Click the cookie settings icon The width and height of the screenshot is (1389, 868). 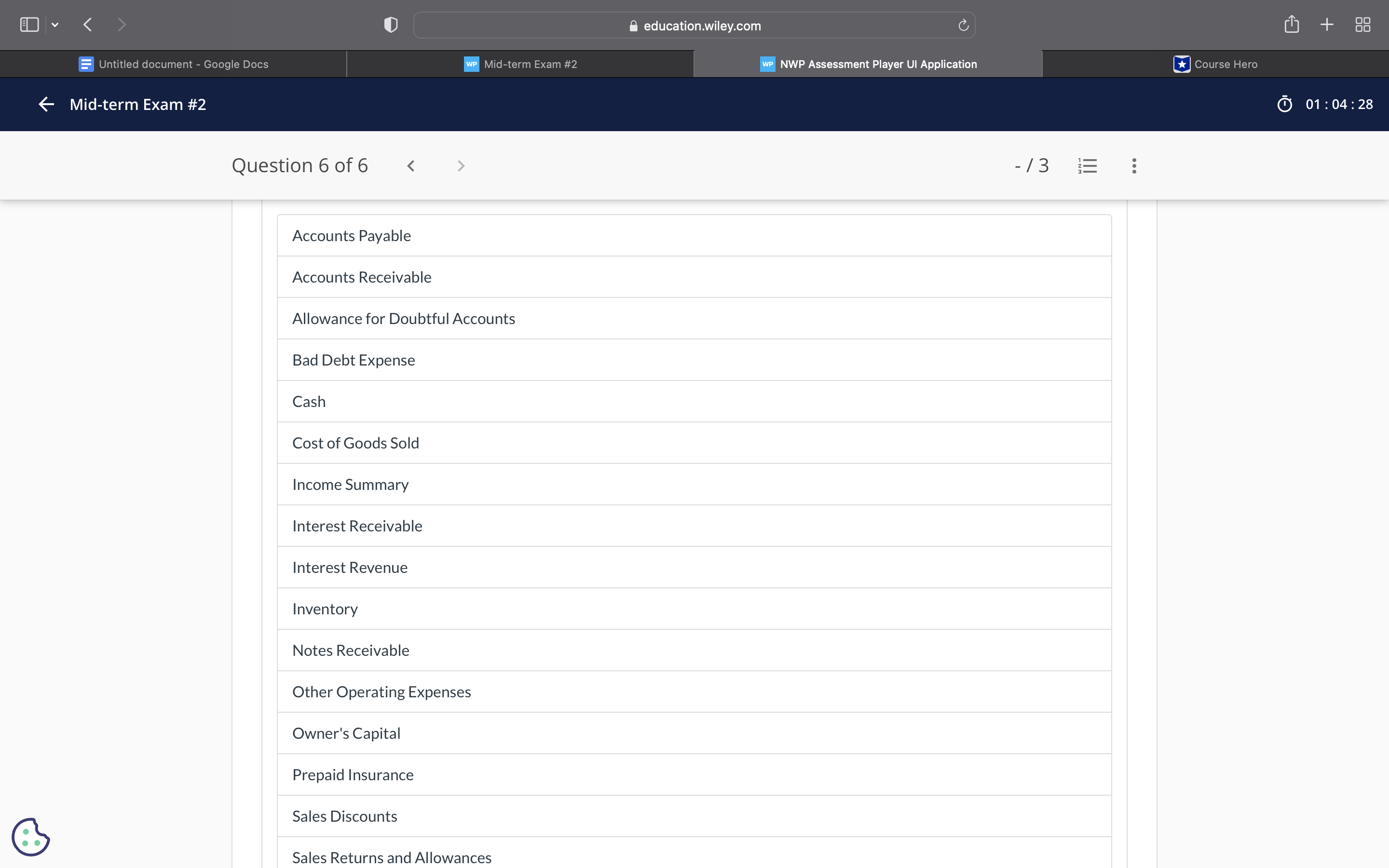pos(31,837)
